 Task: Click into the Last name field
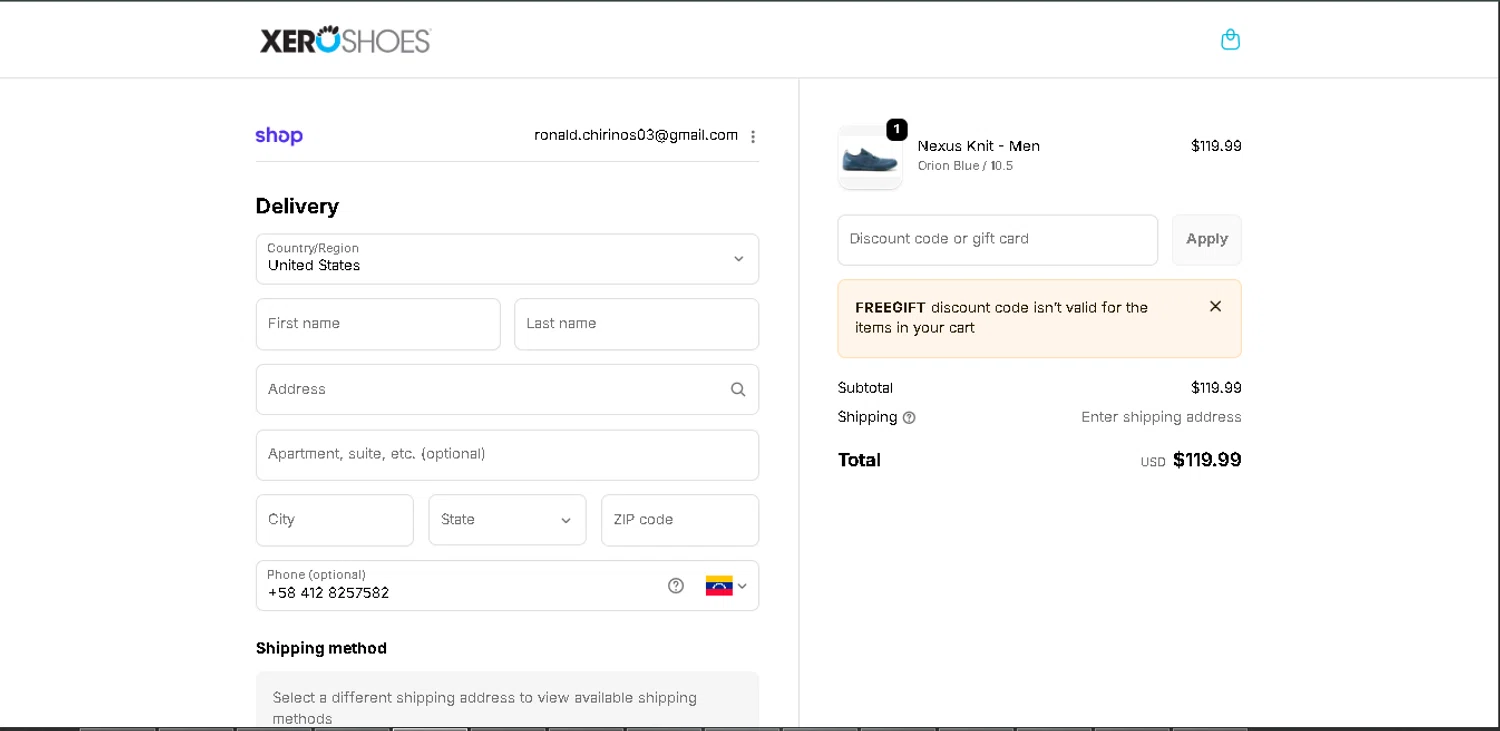(x=636, y=324)
